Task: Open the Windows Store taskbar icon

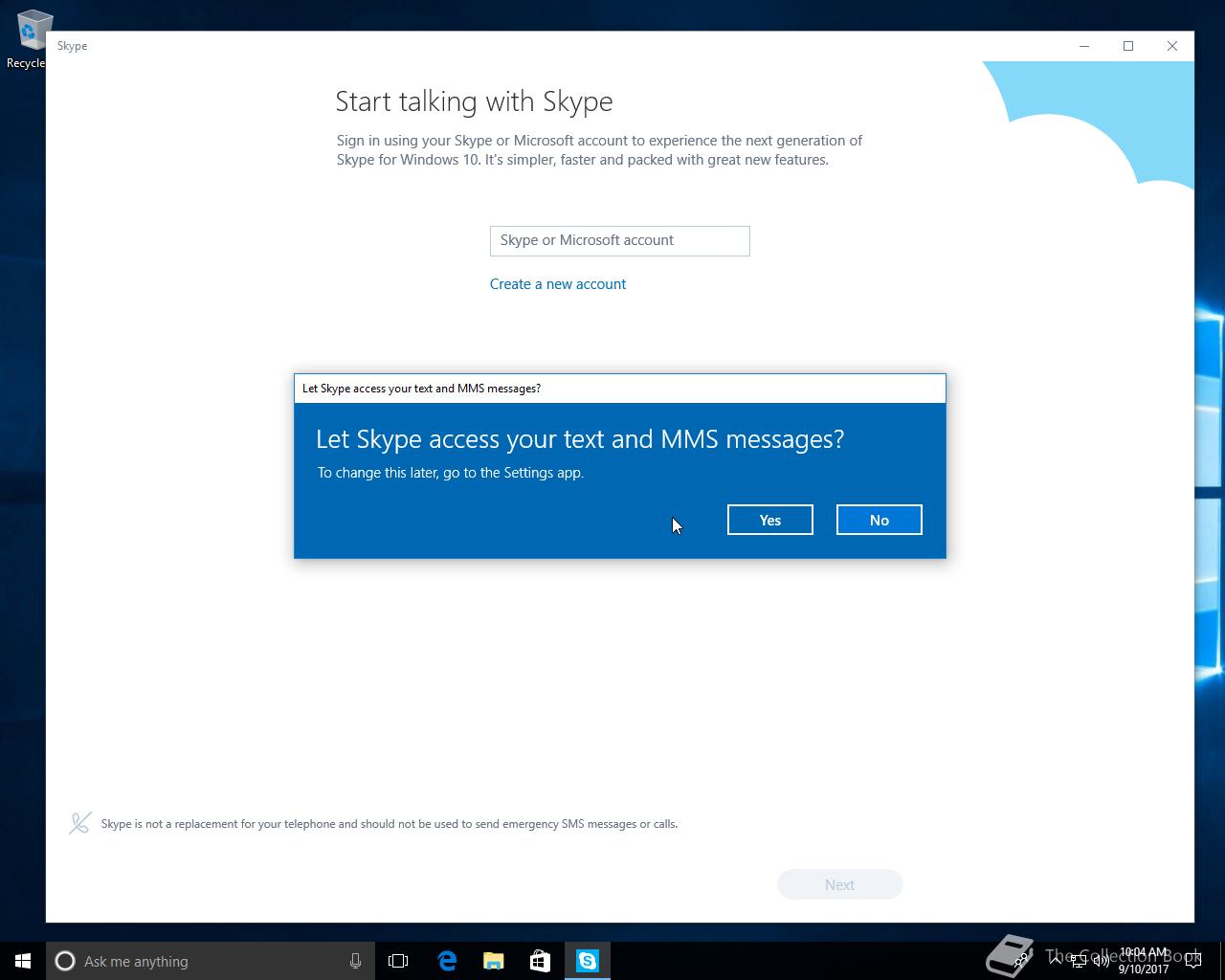Action: 540,961
